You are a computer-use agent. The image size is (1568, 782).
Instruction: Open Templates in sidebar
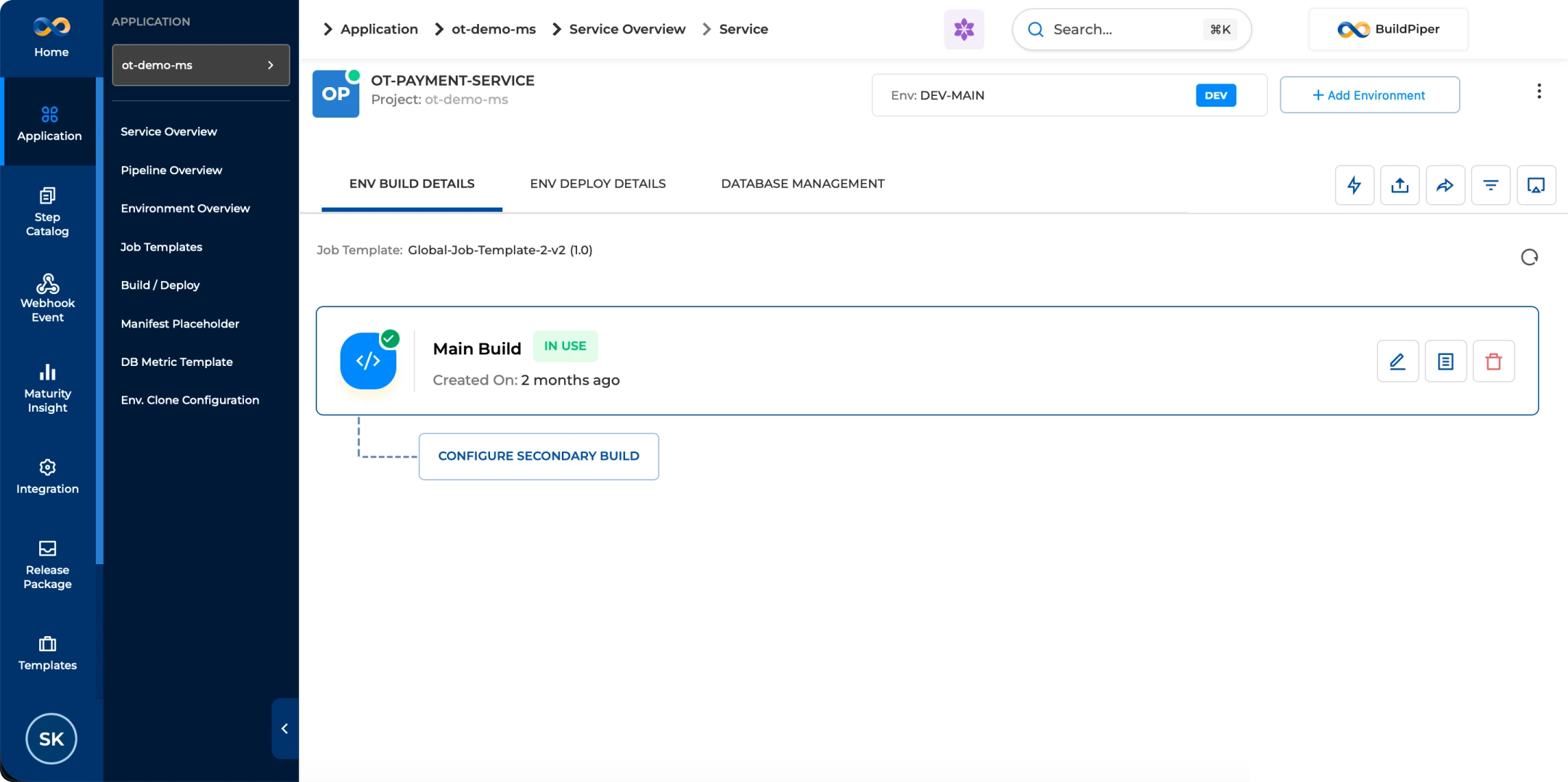47,653
